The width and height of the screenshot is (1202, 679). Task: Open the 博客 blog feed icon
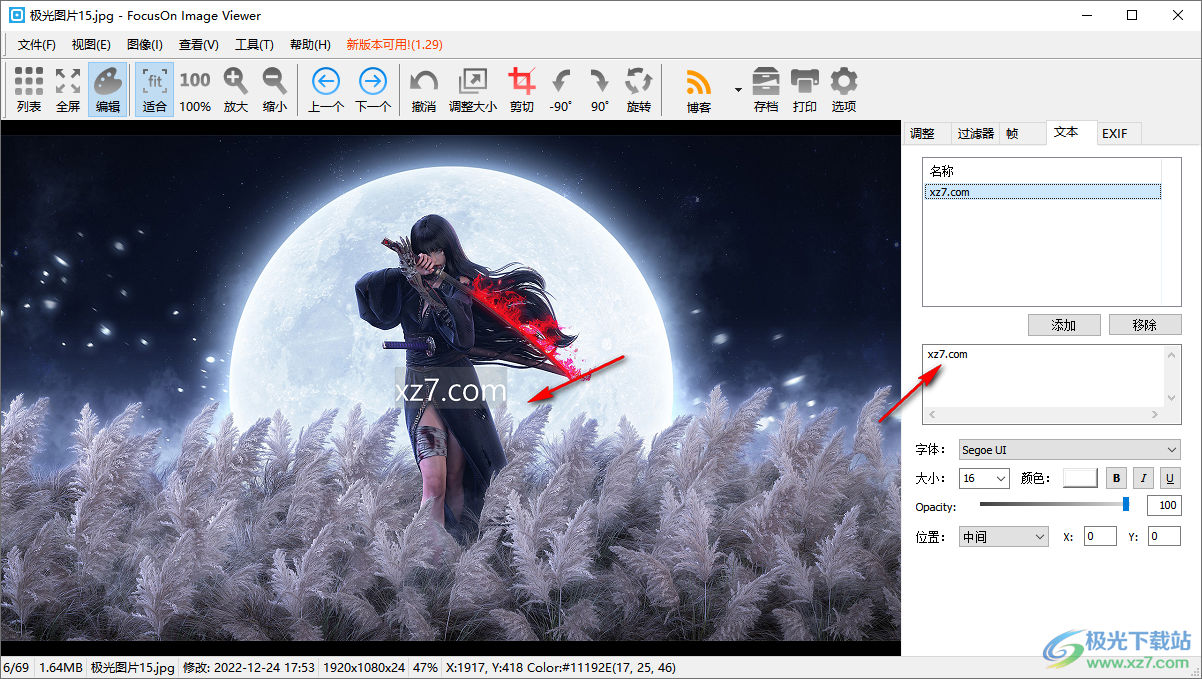point(698,90)
